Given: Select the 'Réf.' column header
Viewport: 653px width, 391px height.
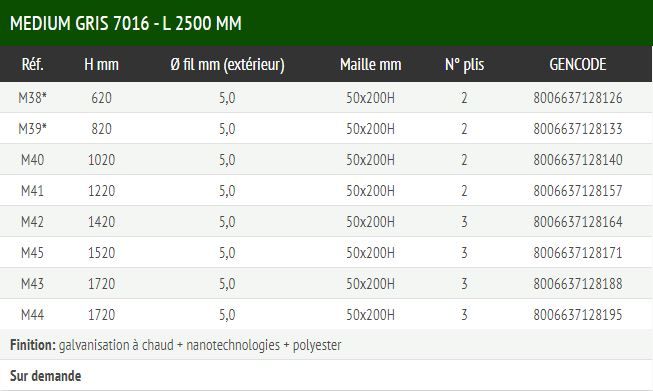Looking at the screenshot, I should (32, 65).
